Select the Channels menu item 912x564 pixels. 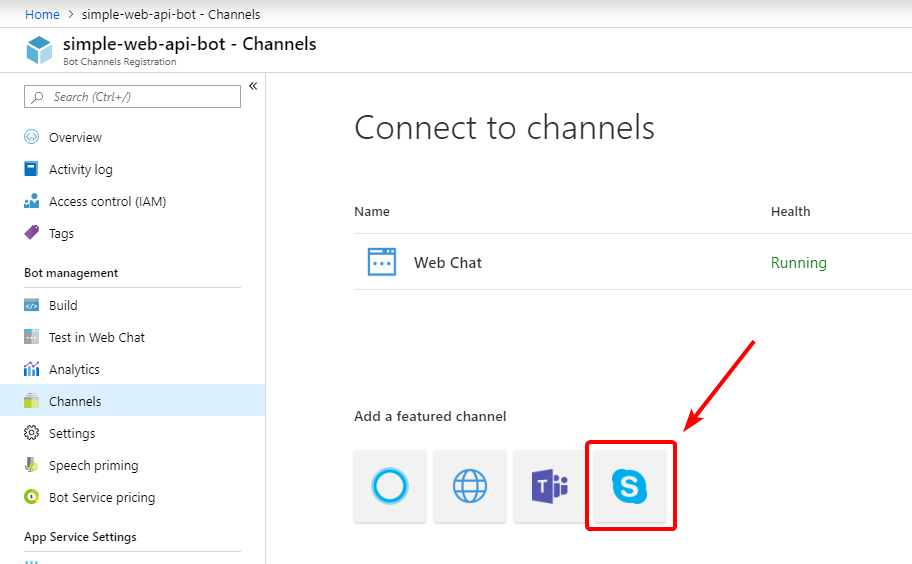(x=133, y=401)
